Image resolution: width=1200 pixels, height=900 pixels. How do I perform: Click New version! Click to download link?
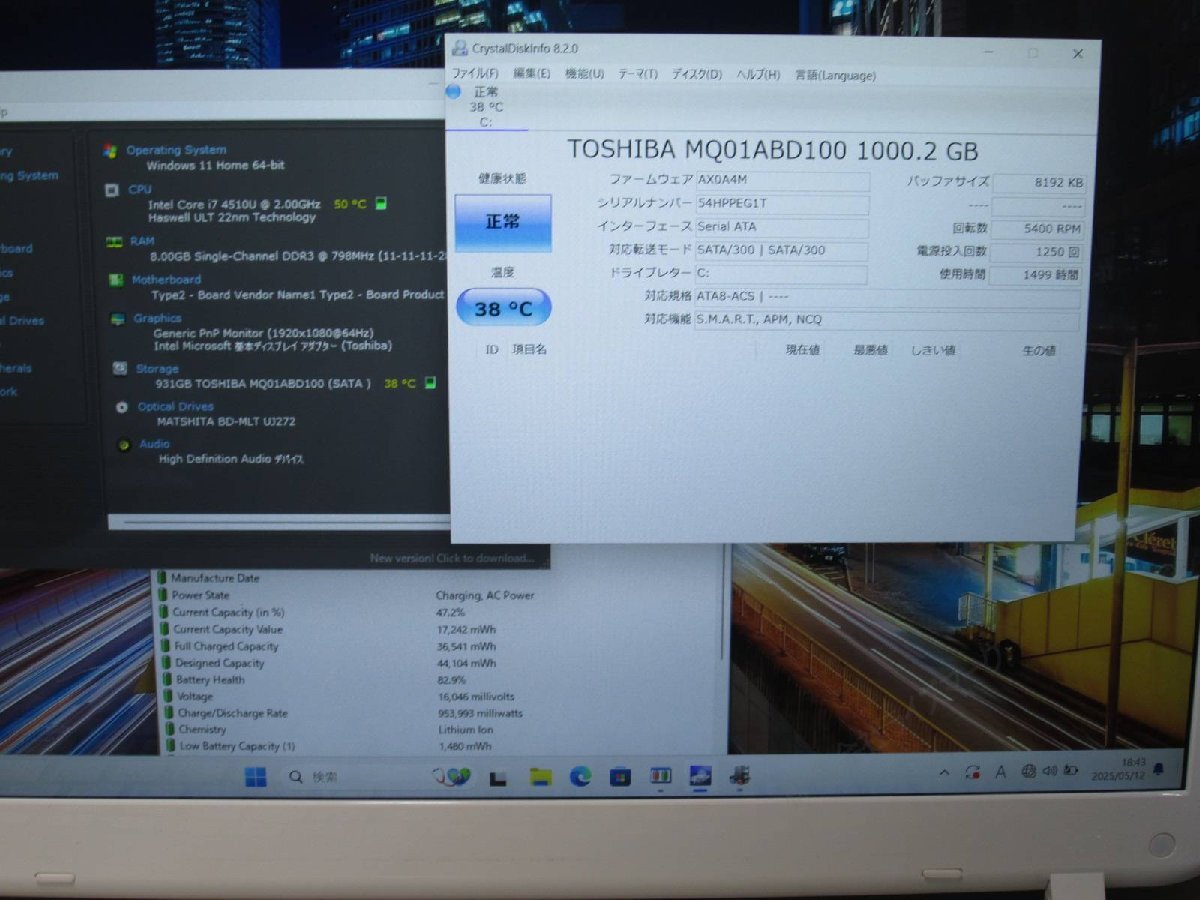(x=453, y=559)
